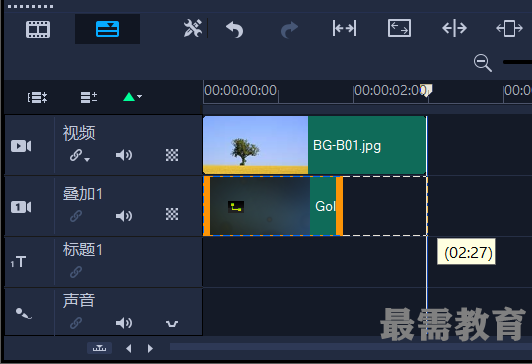The width and height of the screenshot is (532, 364).
Task: Redo the last action
Action: click(289, 29)
